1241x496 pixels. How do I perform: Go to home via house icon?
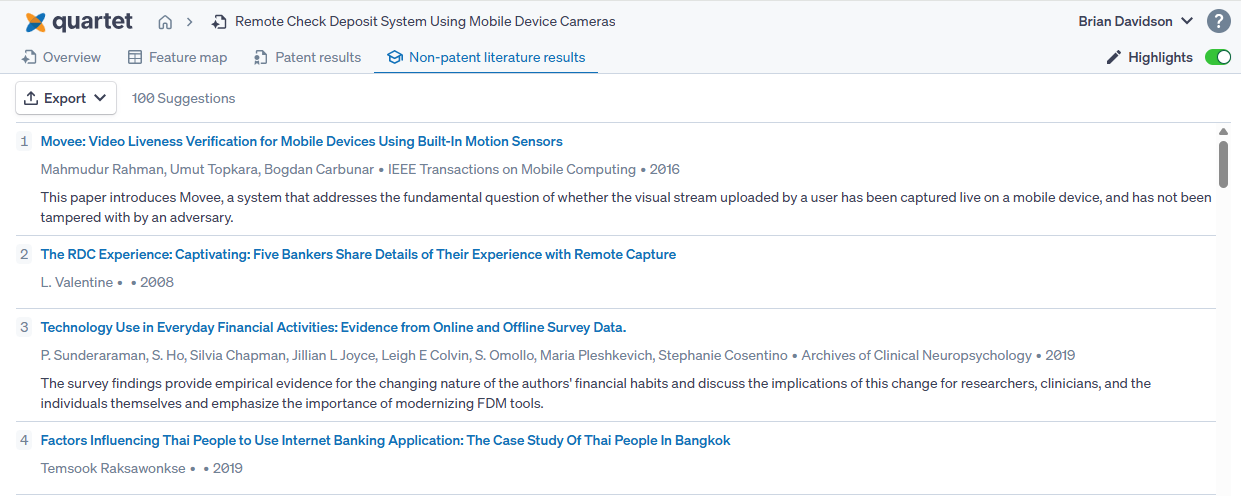165,22
